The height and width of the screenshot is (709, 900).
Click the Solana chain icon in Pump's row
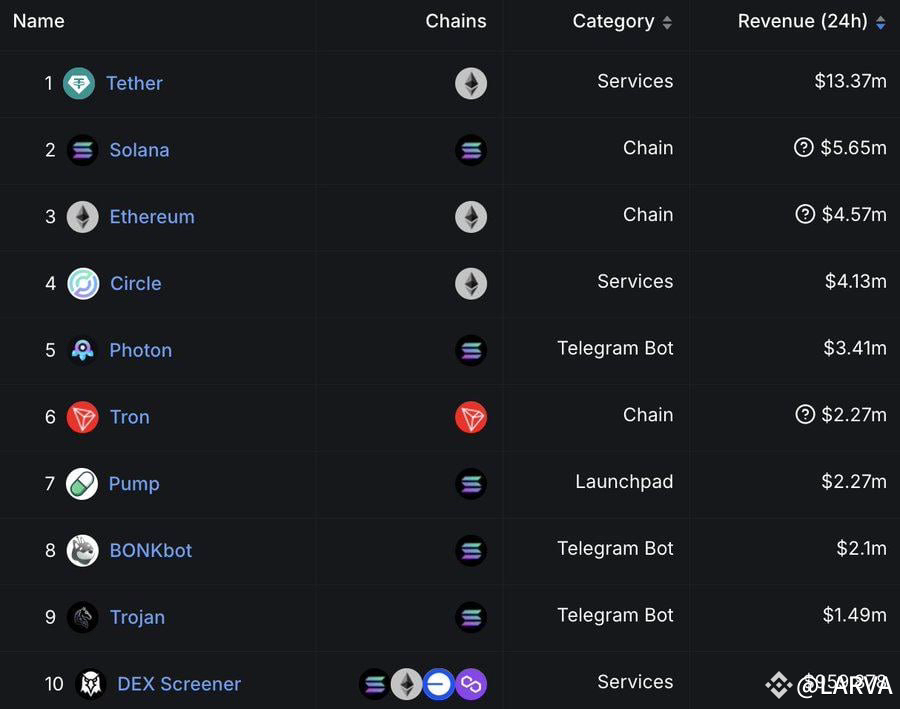[x=471, y=484]
